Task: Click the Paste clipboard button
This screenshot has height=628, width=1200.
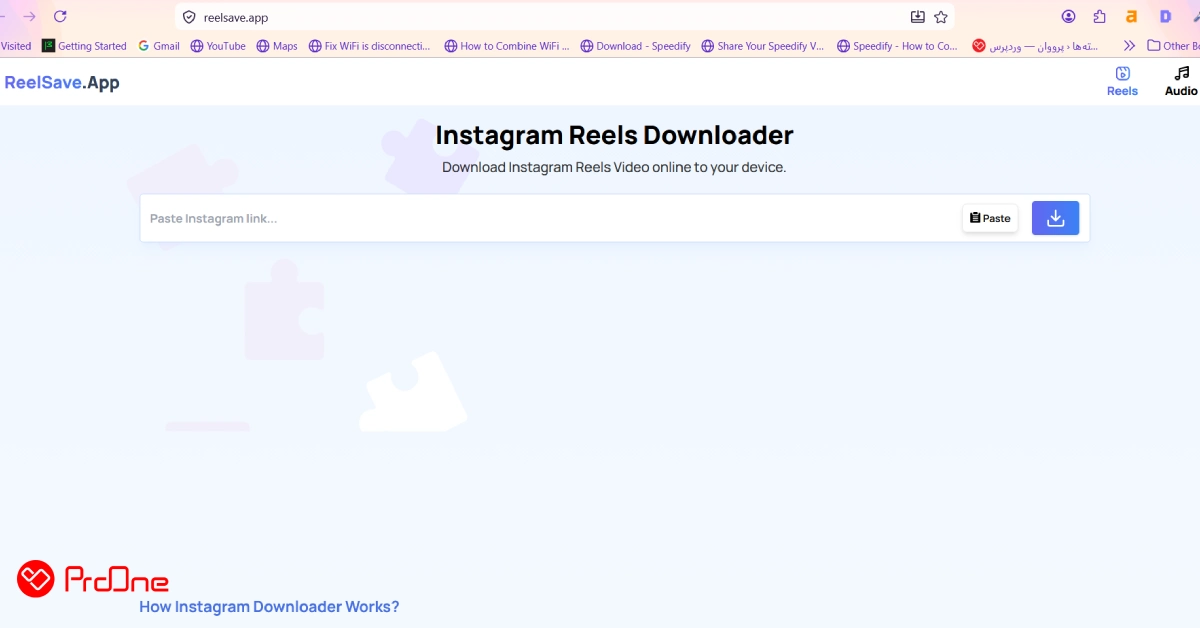Action: coord(990,218)
